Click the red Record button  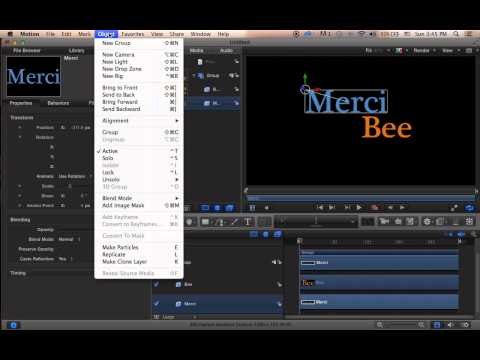coord(375,208)
